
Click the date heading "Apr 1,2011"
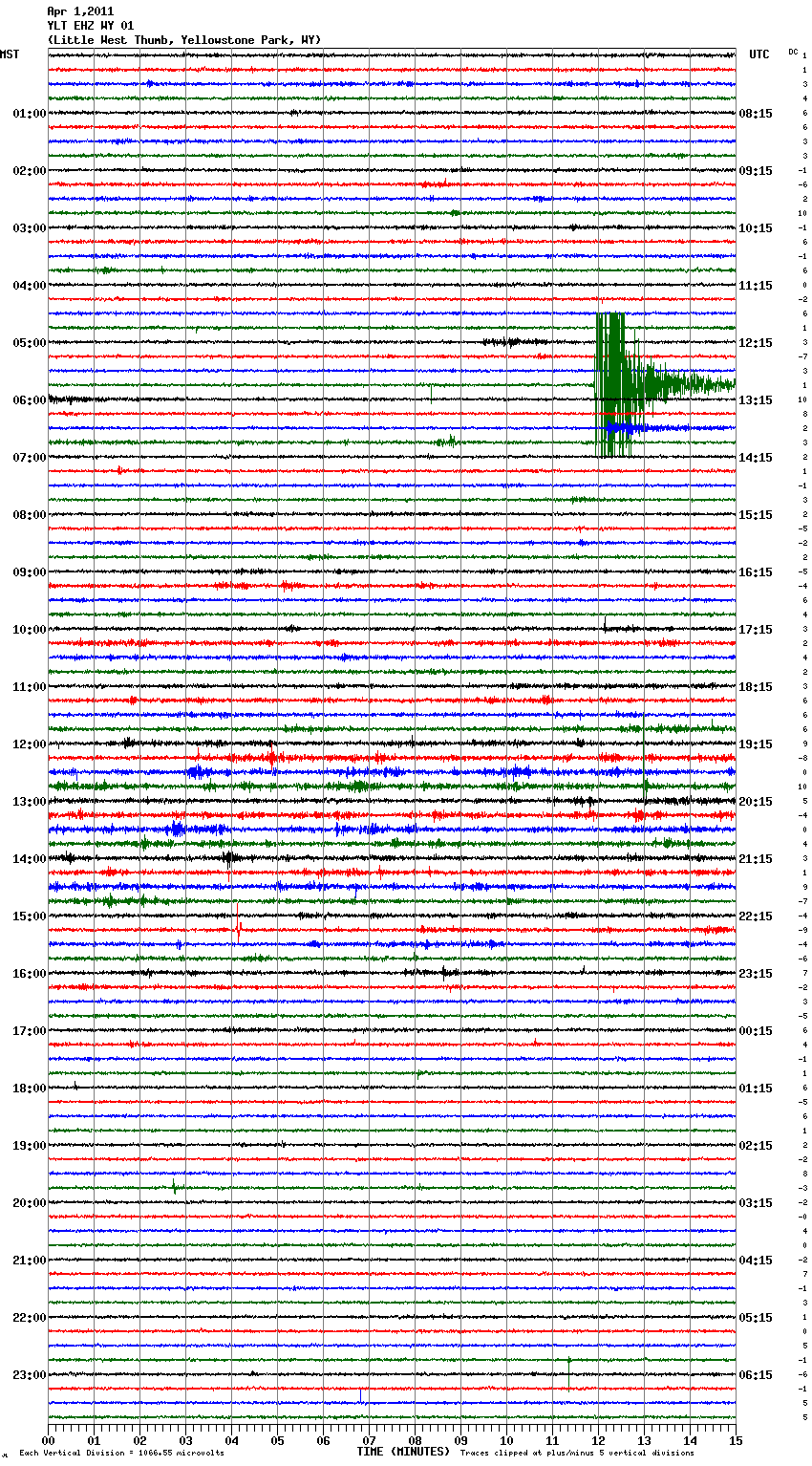pyautogui.click(x=80, y=11)
